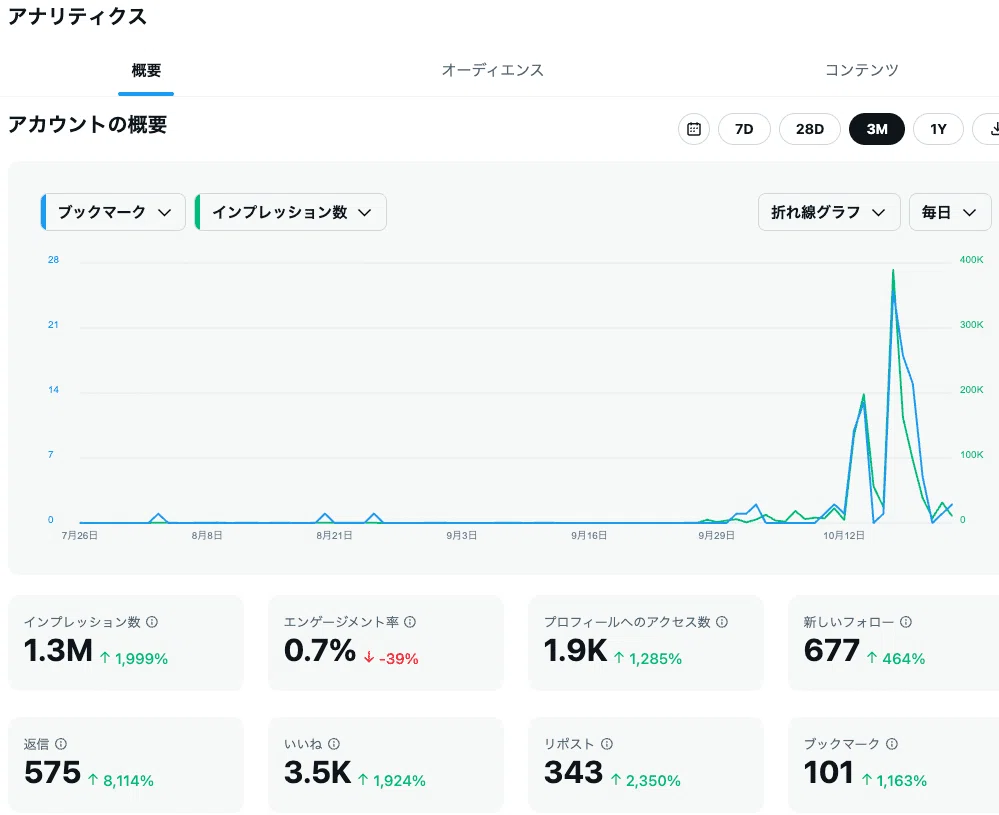999x815 pixels.
Task: Click info icon next to ブックマーク card
Action: [893, 744]
